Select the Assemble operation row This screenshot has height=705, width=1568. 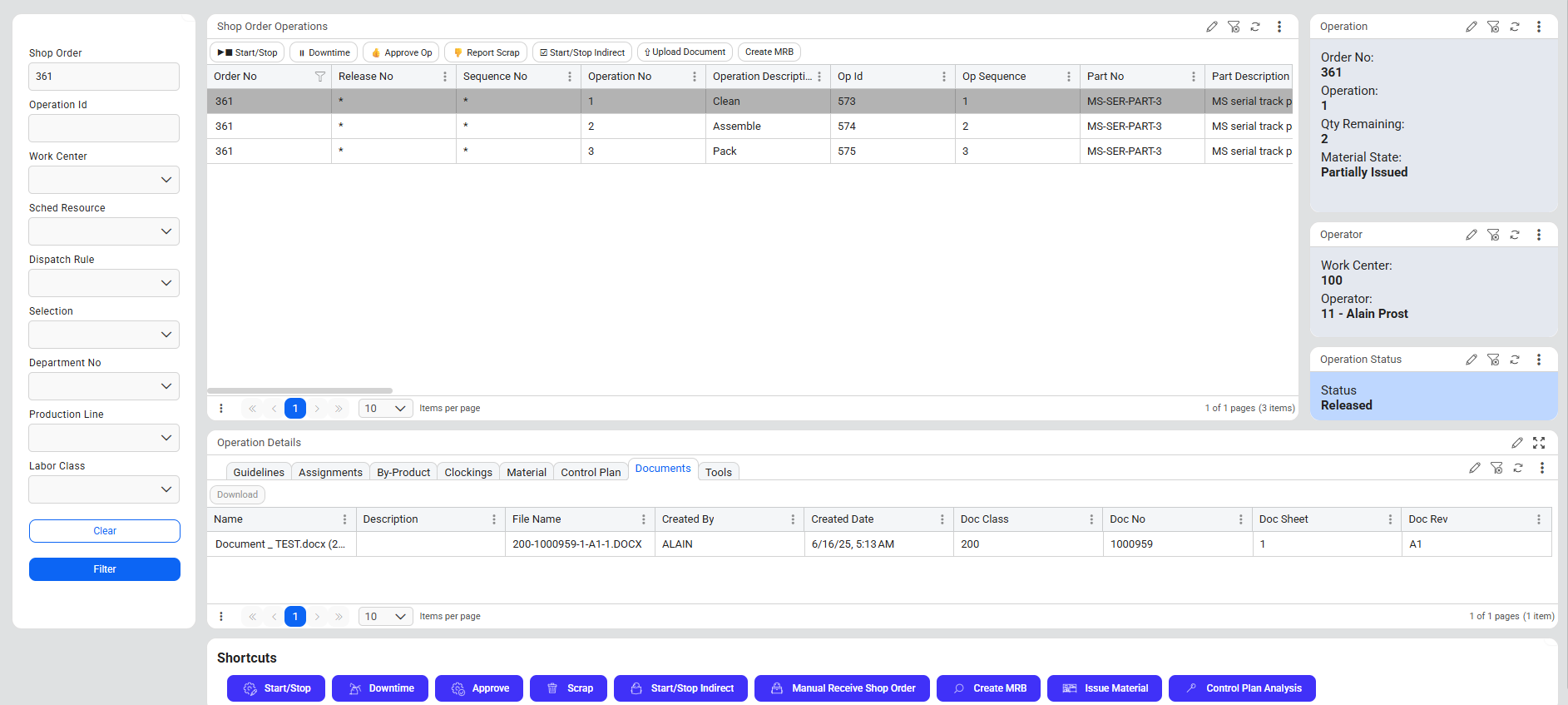pyautogui.click(x=736, y=127)
